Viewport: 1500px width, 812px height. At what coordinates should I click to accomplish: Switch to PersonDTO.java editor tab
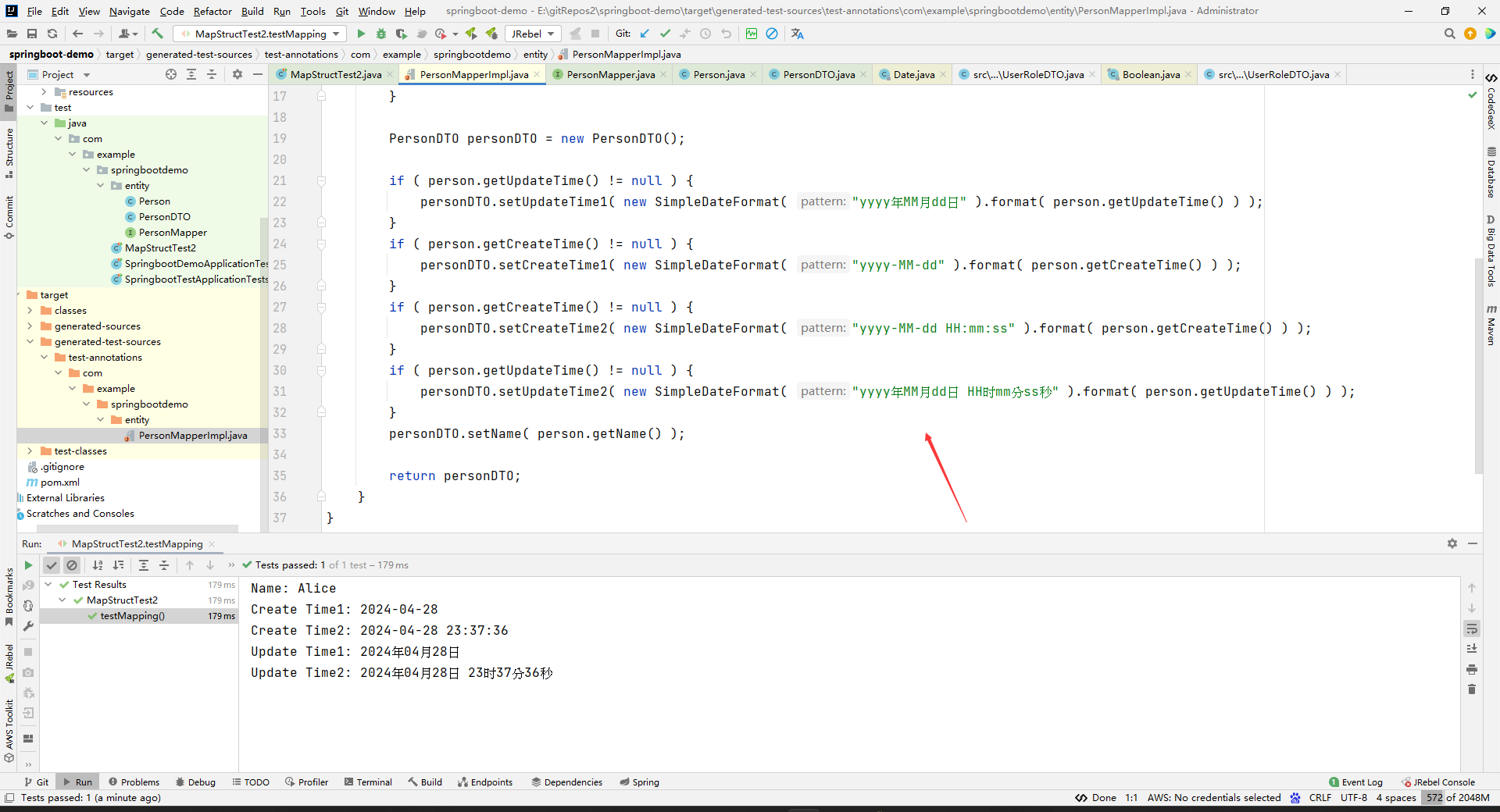(x=818, y=74)
